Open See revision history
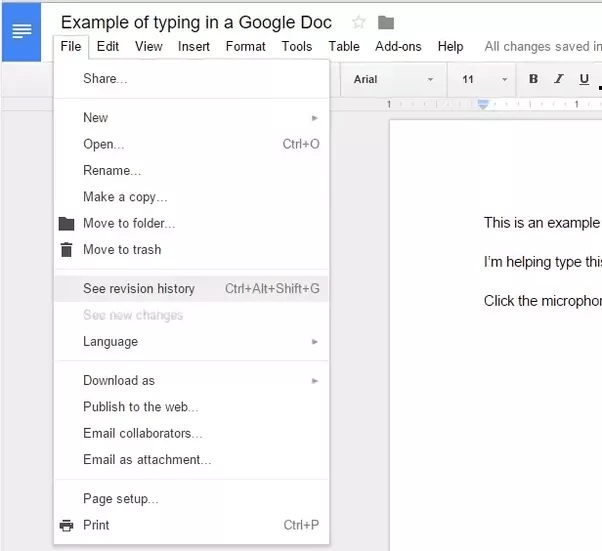The image size is (602, 551). [191, 289]
